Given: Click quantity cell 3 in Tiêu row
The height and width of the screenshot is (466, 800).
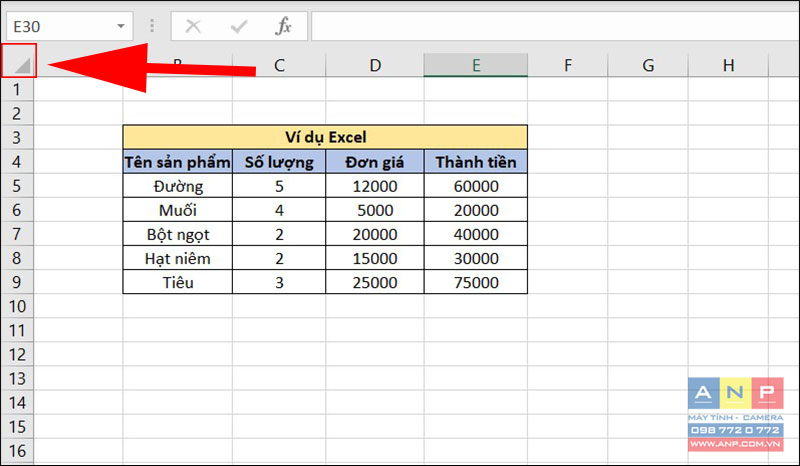Looking at the screenshot, I should pyautogui.click(x=279, y=282).
